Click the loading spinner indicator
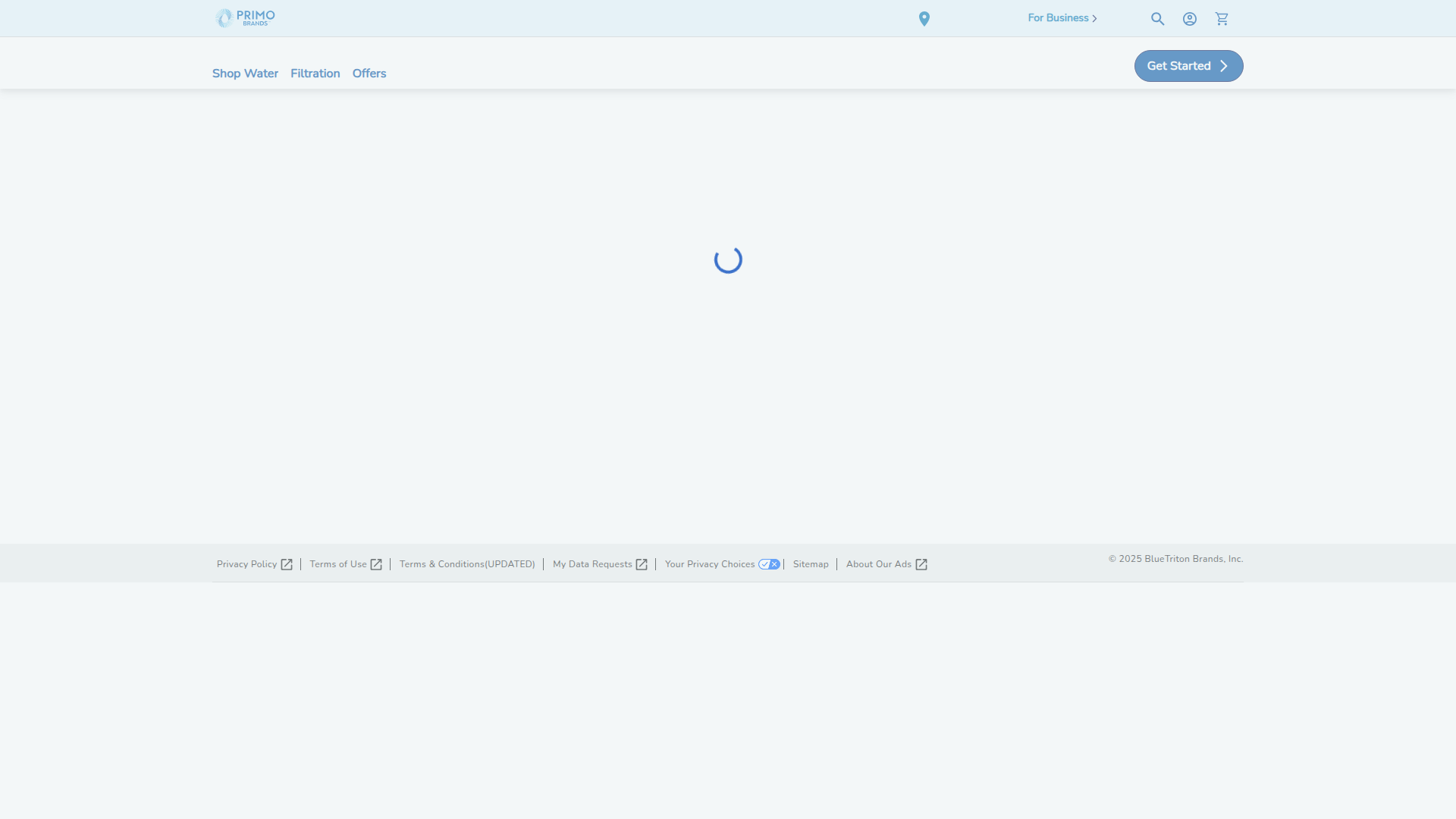 pyautogui.click(x=727, y=260)
